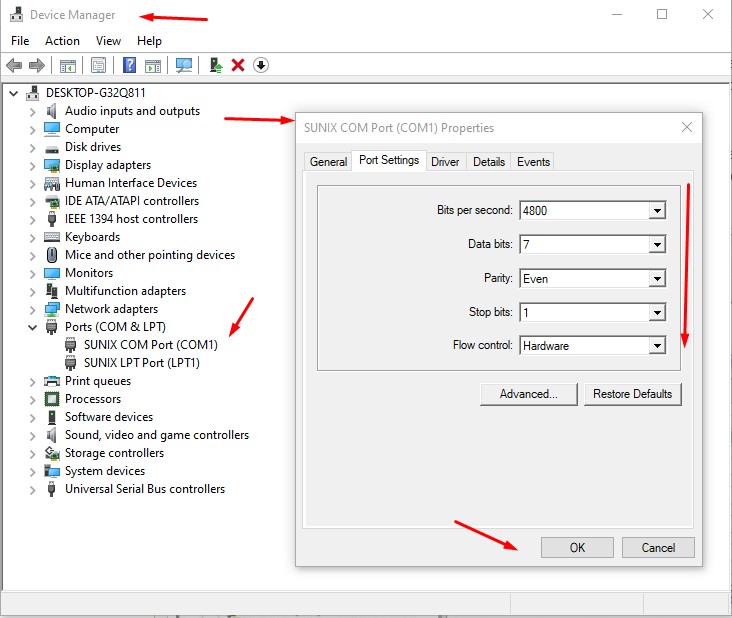Click the Universal Serial Bus controllers icon
Screen dimensions: 732x618
(52, 489)
